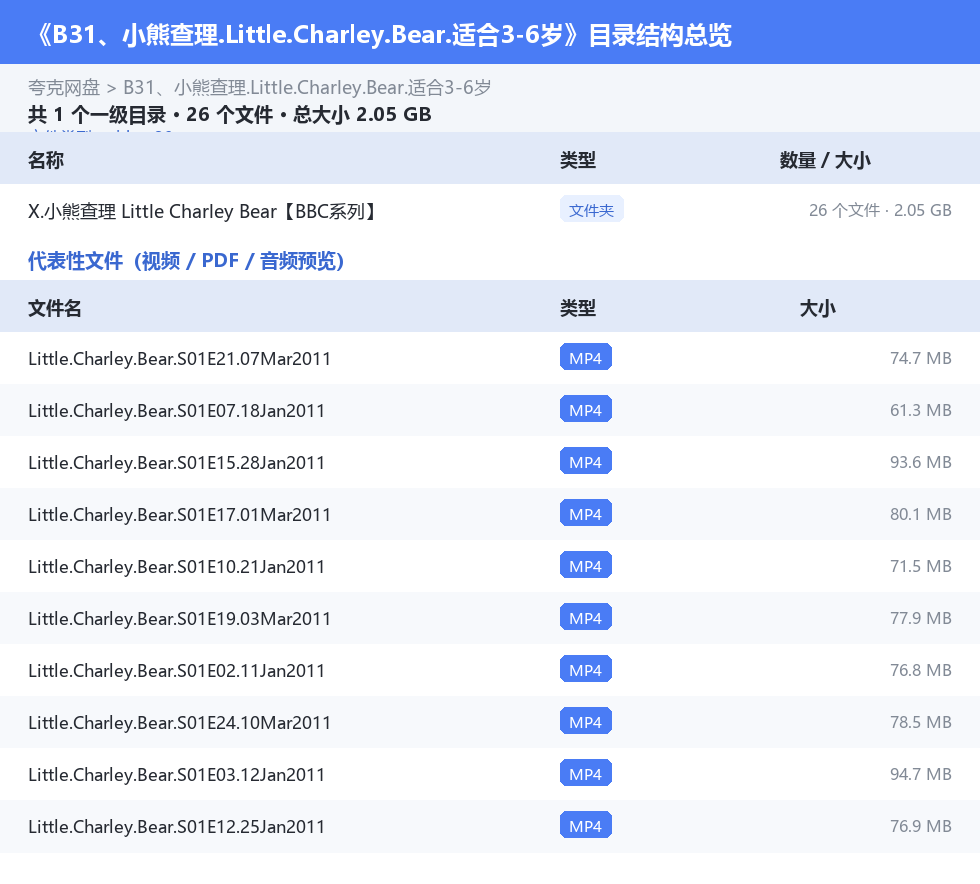The height and width of the screenshot is (884, 980).
Task: Click the MP4 badge on the S01E07 row
Action: [x=586, y=409]
